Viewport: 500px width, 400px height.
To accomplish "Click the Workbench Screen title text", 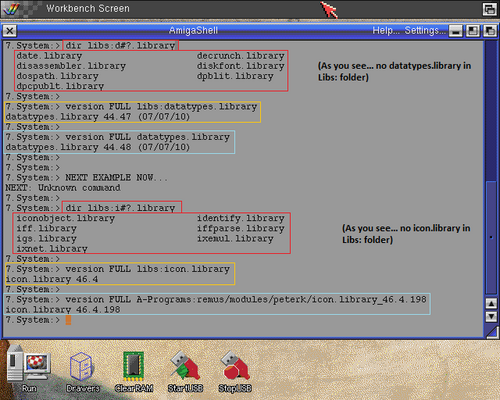I will pos(88,9).
